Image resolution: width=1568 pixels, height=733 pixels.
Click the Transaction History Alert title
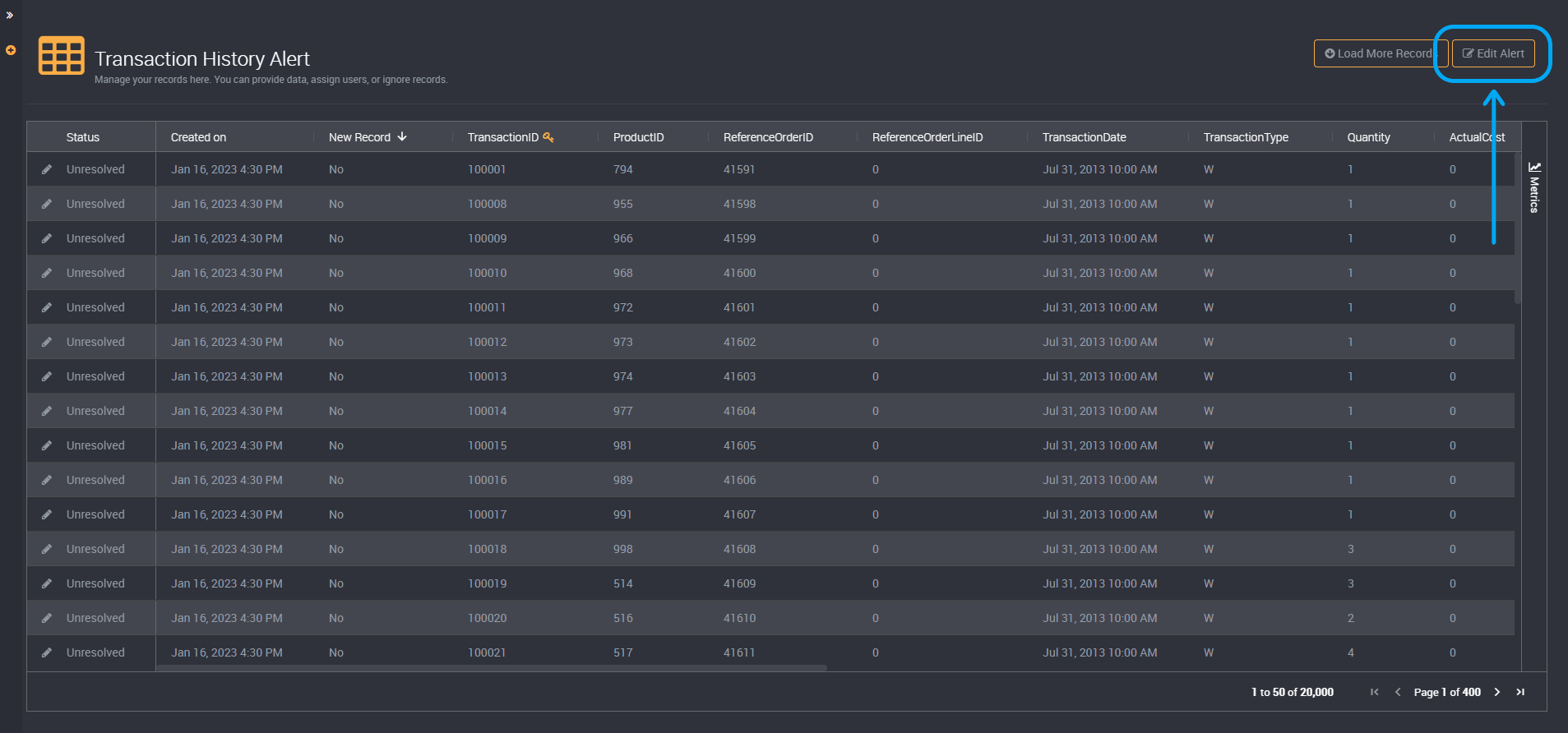(202, 59)
